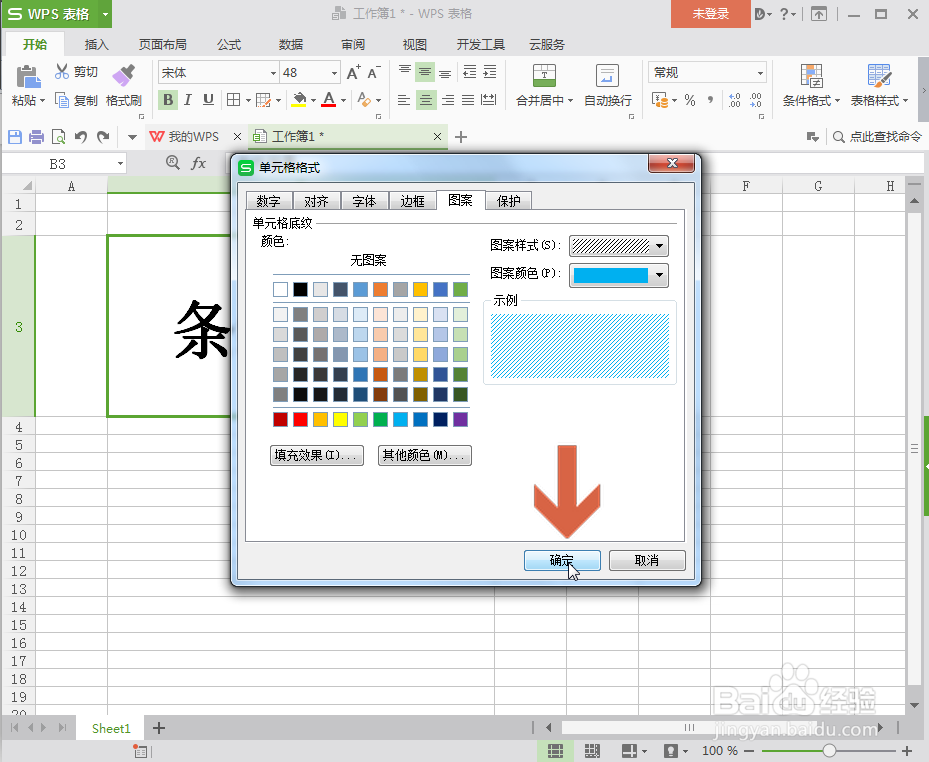Viewport: 929px width, 762px height.
Task: Click the borders icon
Action: point(233,100)
